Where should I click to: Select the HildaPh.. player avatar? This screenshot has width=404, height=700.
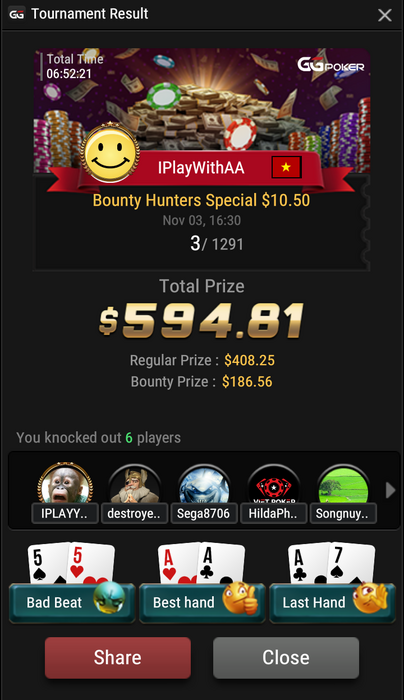pyautogui.click(x=274, y=486)
